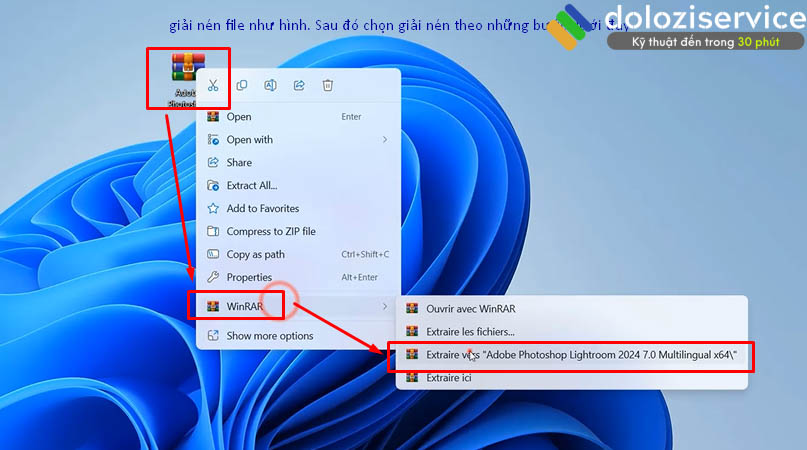Image resolution: width=807 pixels, height=450 pixels.
Task: Click the Cut scissors icon
Action: 213,85
